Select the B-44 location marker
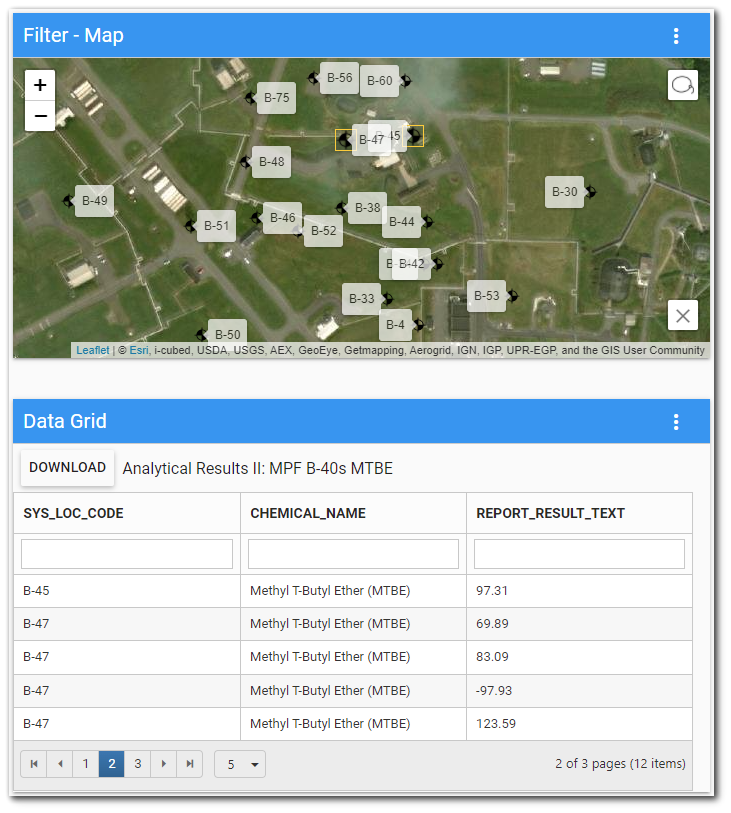The height and width of the screenshot is (813, 731). (427, 222)
